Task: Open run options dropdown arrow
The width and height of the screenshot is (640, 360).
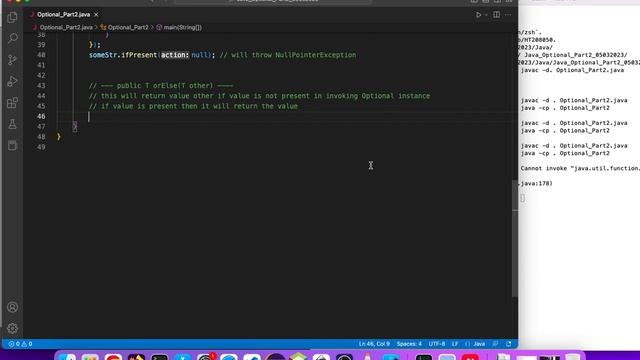Action: [x=486, y=15]
